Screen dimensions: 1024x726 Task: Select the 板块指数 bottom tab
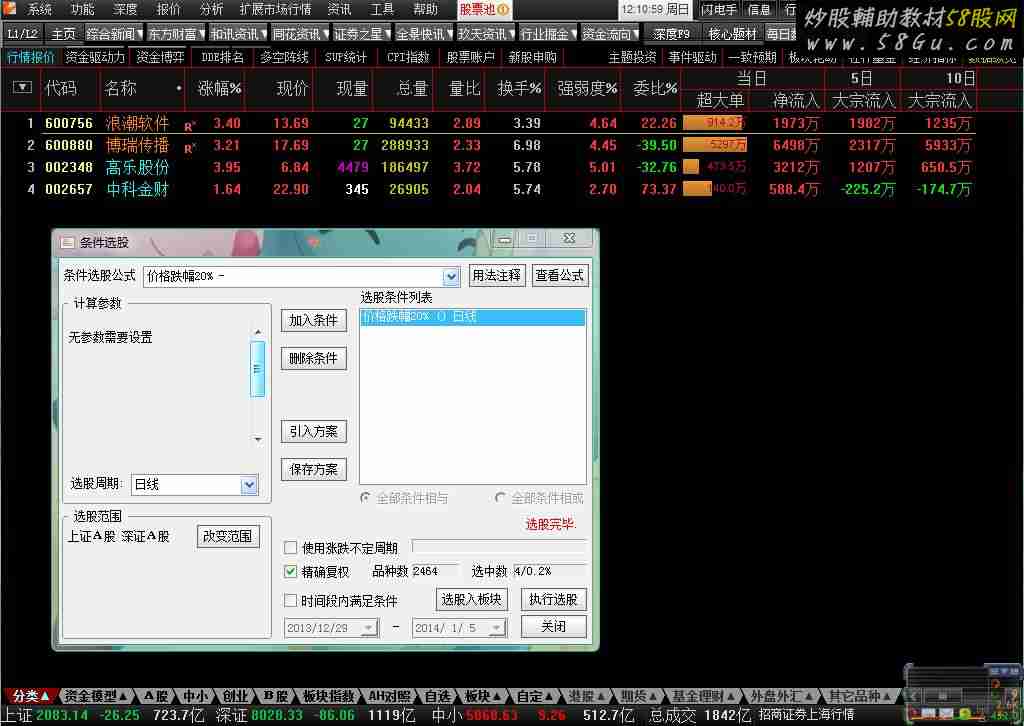[328, 696]
